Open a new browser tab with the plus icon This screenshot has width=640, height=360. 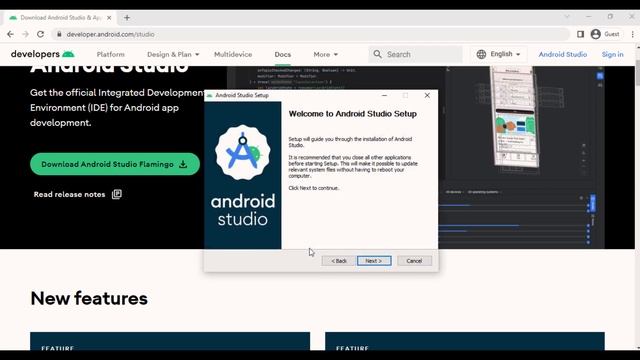coord(127,18)
